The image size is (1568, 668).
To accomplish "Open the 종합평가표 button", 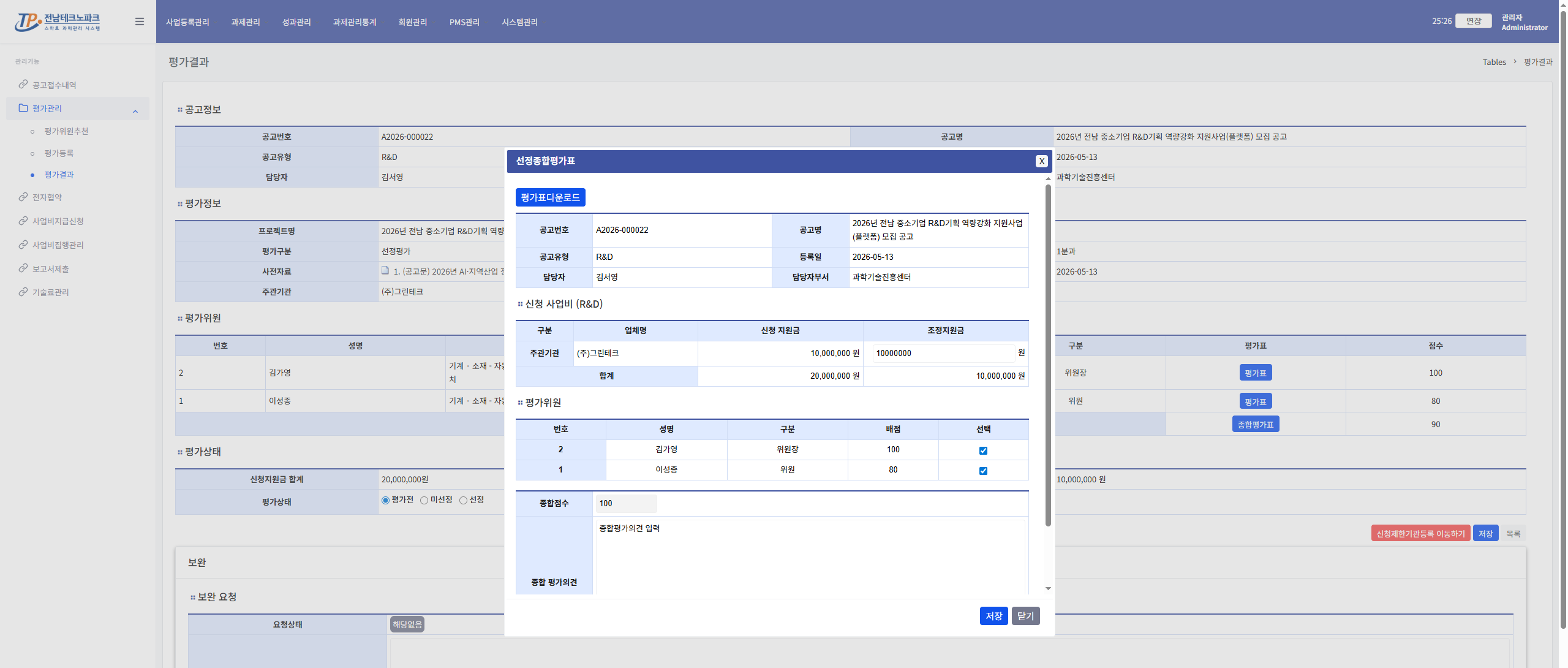I will pyautogui.click(x=1255, y=424).
